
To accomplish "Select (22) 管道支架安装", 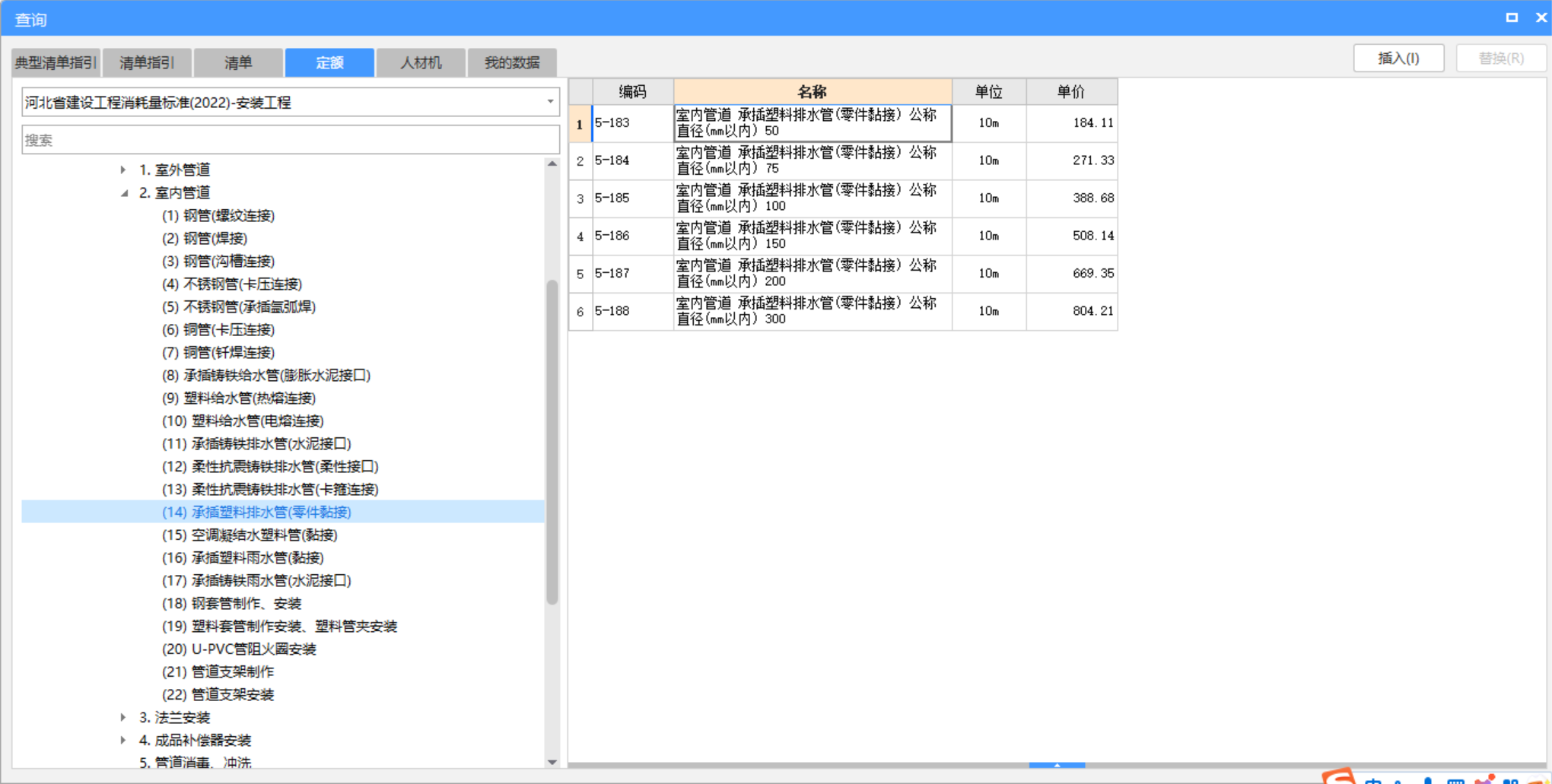I will pos(218,694).
